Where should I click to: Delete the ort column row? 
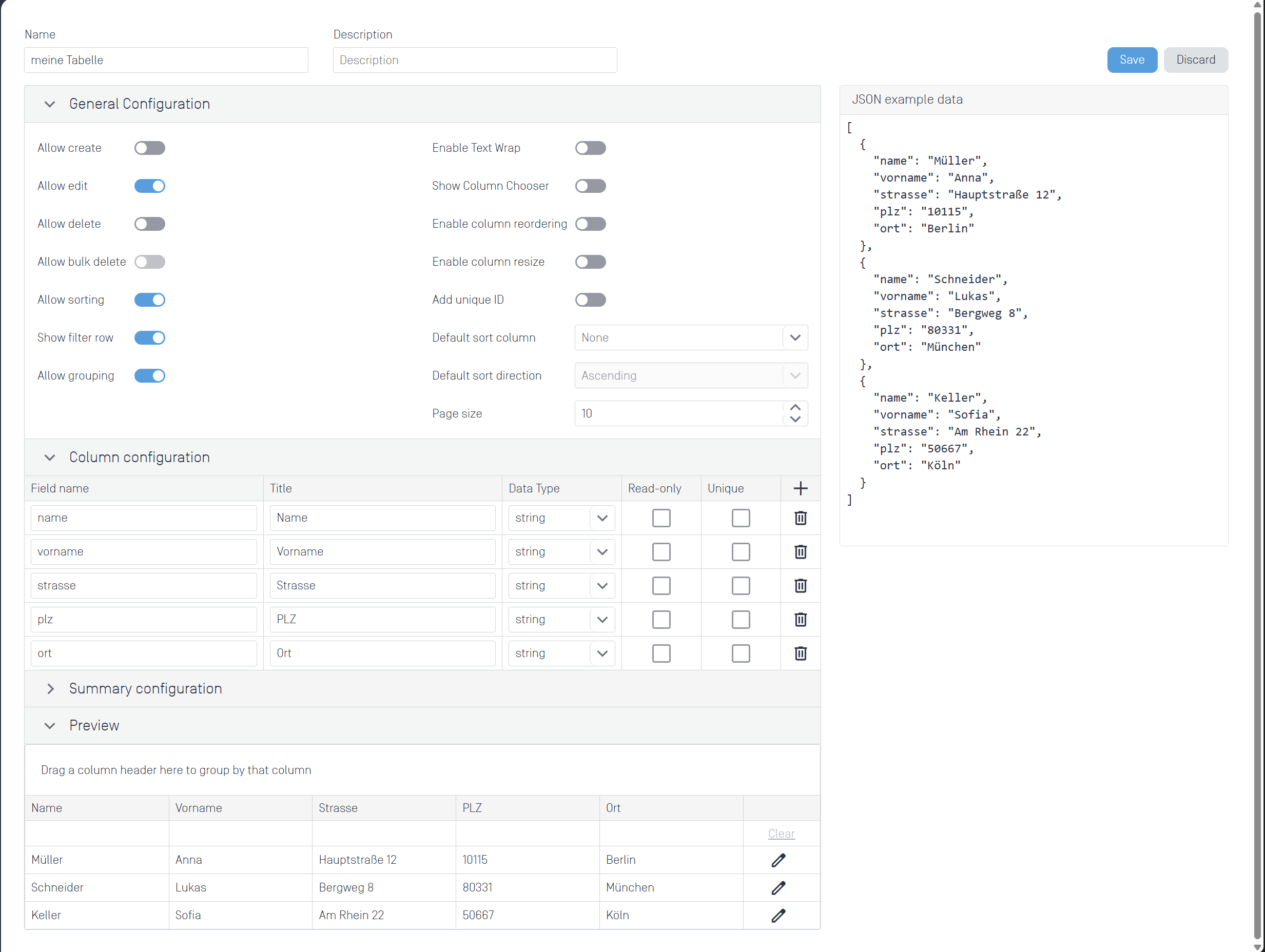(x=800, y=652)
